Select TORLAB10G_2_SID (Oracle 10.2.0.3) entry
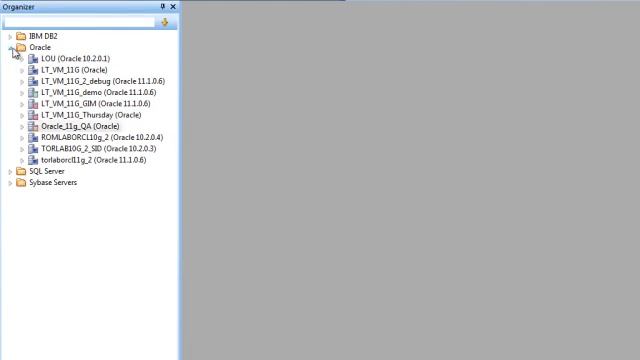640x360 pixels. click(x=99, y=149)
